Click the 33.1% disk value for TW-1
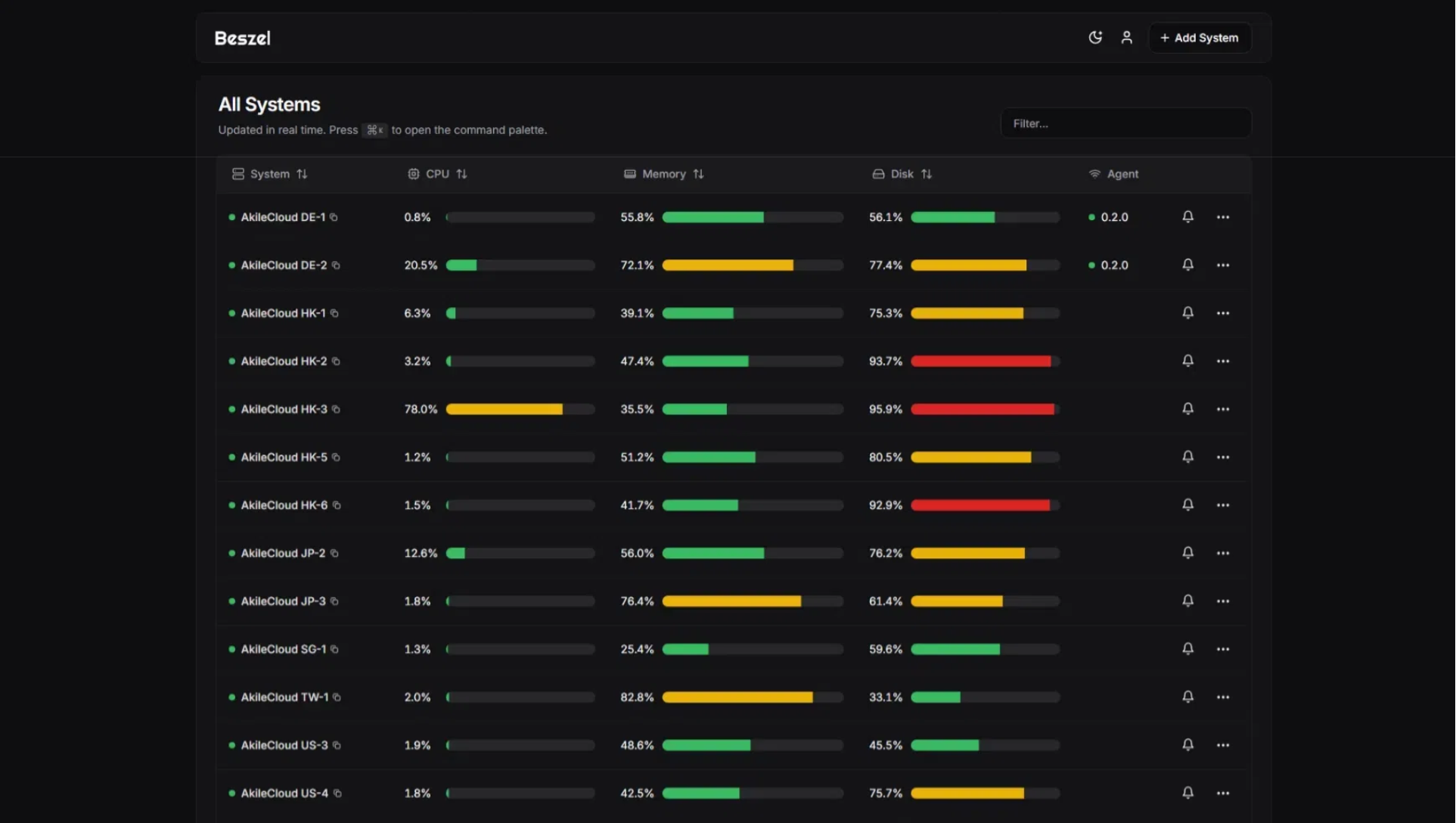 [x=885, y=697]
